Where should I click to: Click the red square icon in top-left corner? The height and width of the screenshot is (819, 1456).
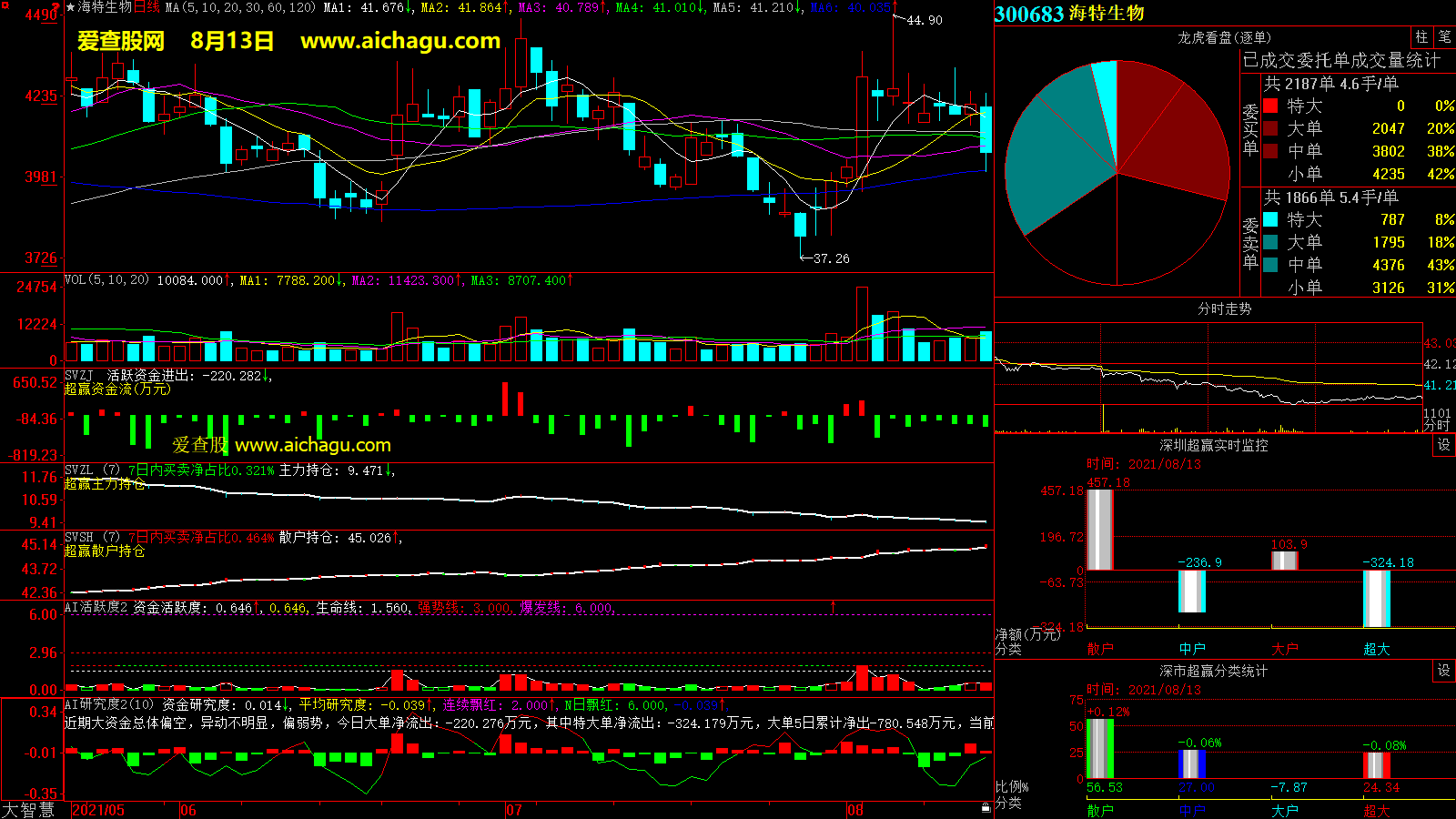click(5, 5)
